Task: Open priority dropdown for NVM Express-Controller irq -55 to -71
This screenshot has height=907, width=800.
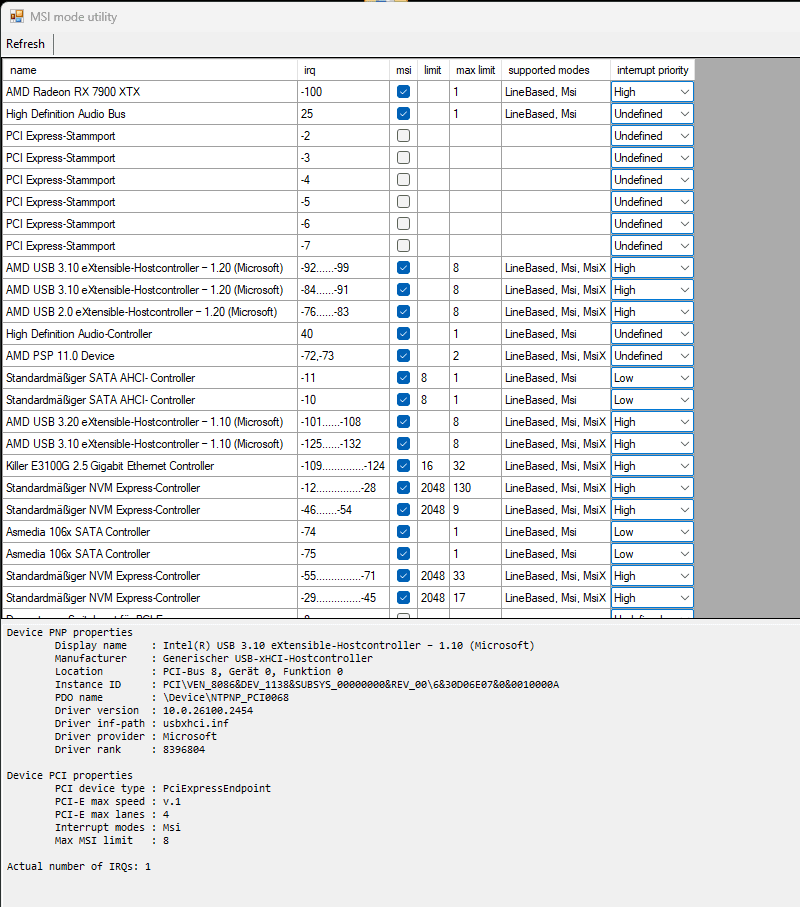Action: (652, 575)
